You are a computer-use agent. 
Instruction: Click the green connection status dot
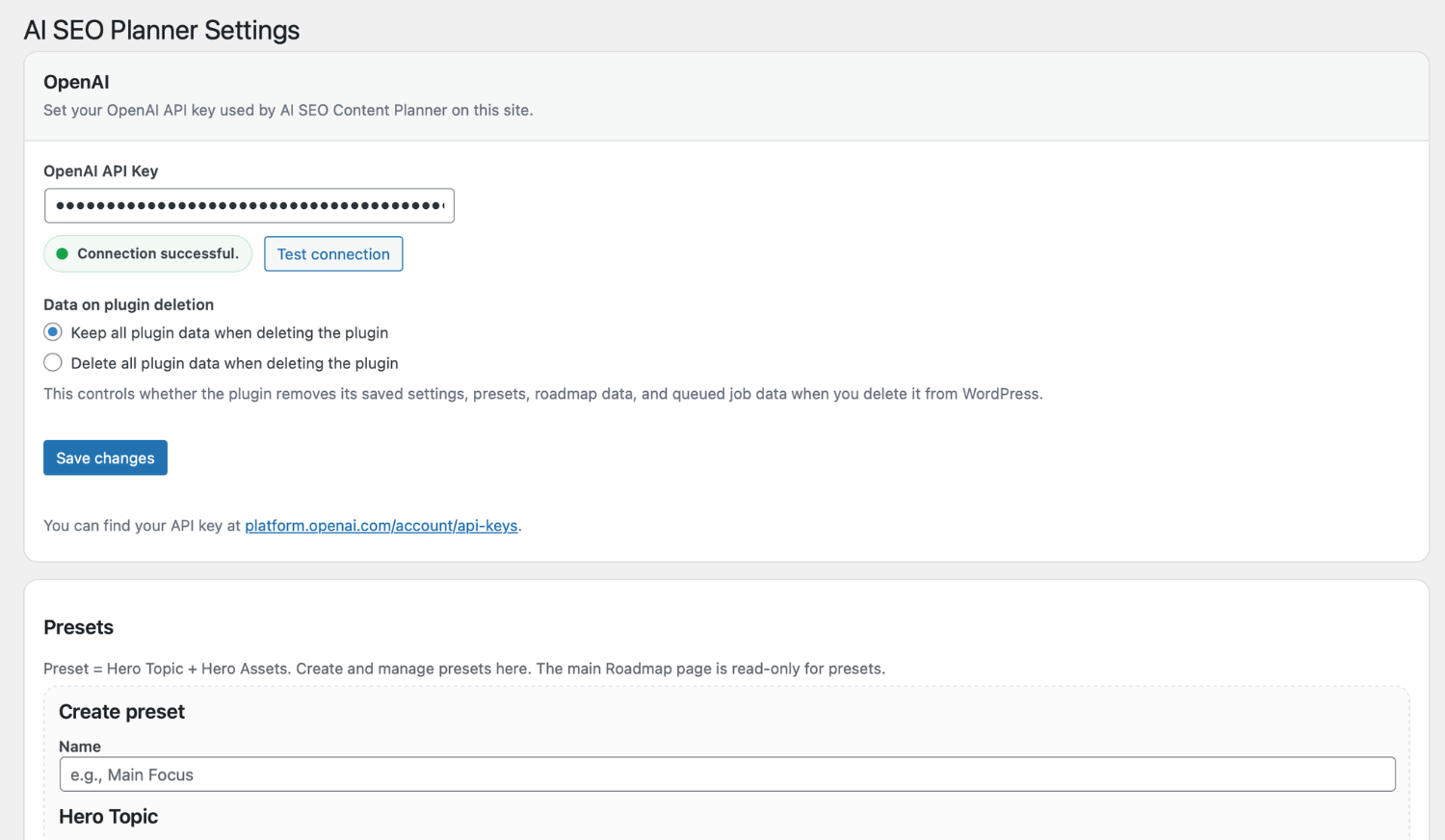tap(63, 254)
